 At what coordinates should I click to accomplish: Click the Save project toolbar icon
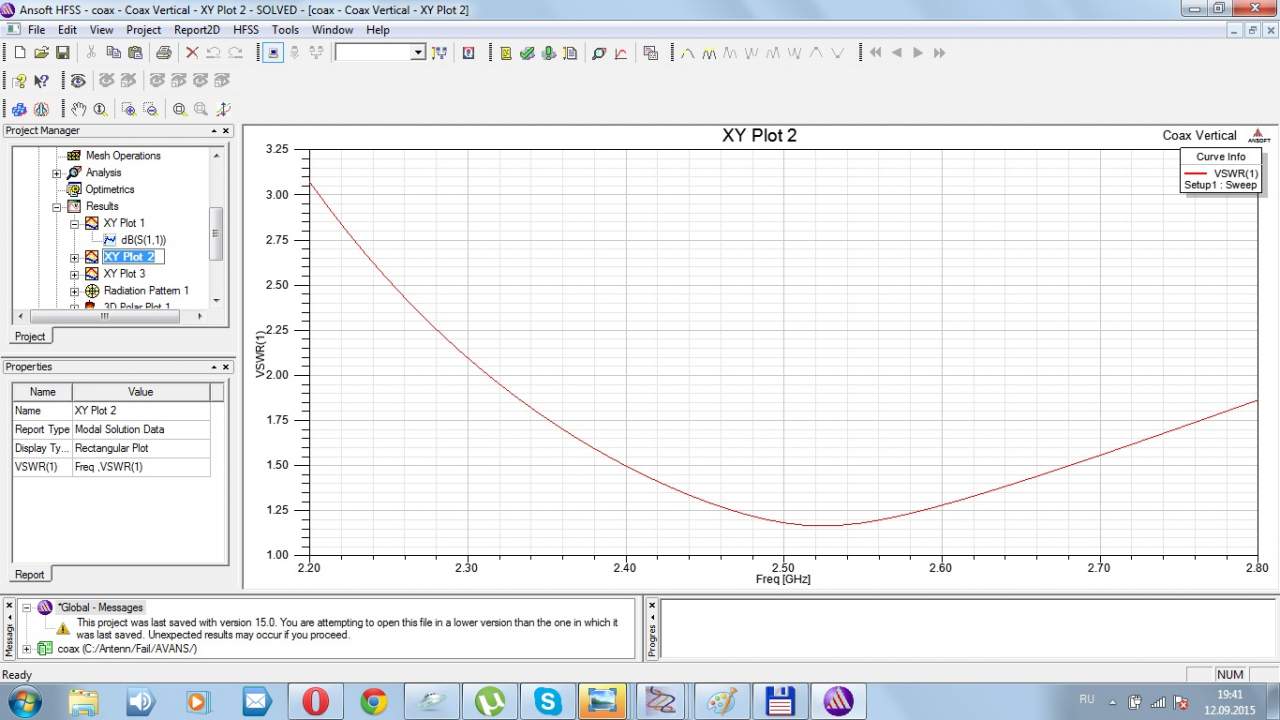pos(62,53)
